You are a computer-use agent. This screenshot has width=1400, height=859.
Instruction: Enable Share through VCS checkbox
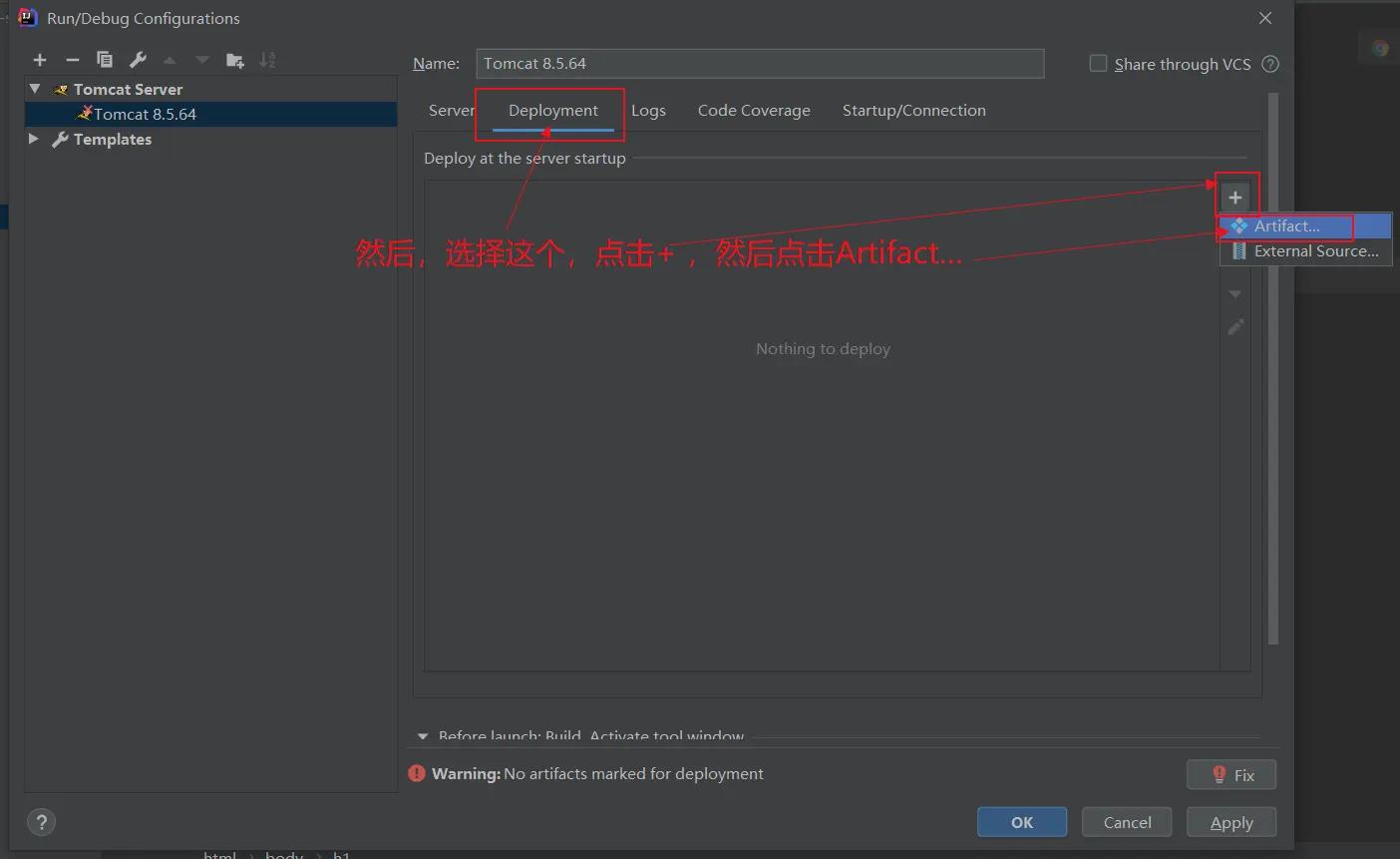pyautogui.click(x=1098, y=64)
